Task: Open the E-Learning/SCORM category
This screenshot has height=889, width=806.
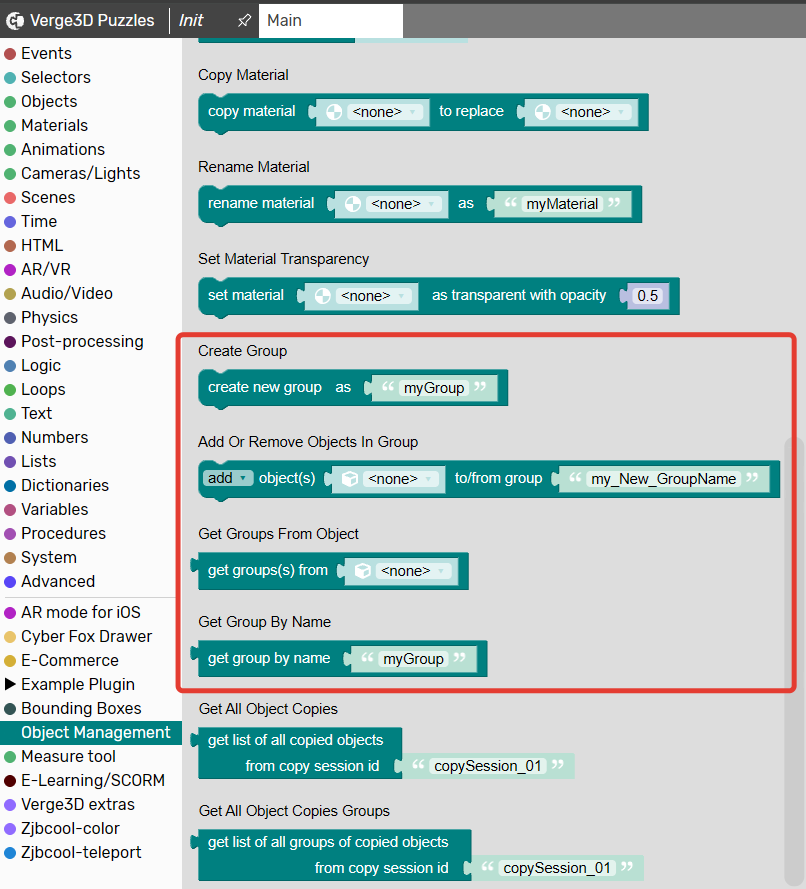Action: tap(92, 781)
